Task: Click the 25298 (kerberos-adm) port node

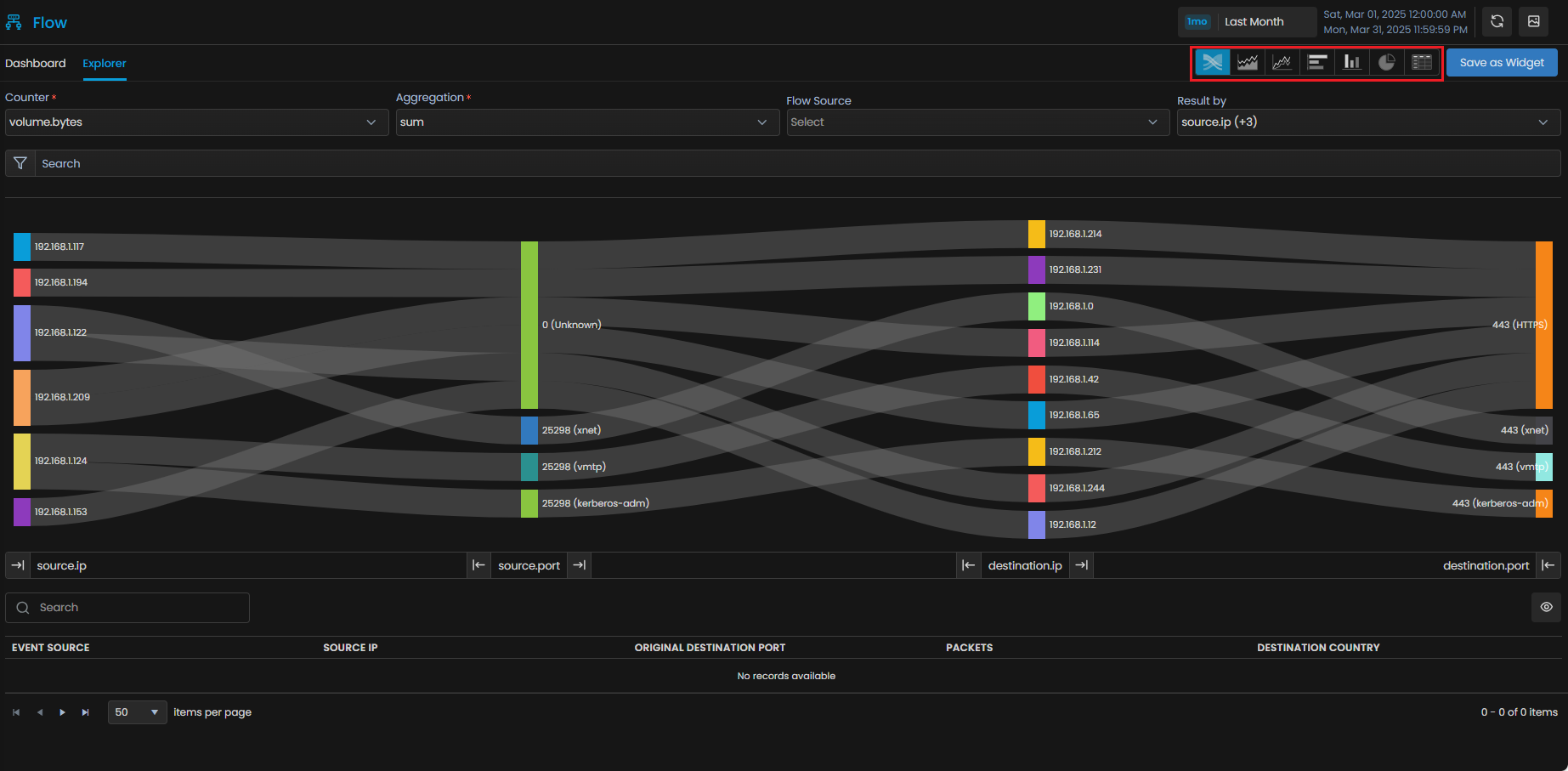Action: point(529,503)
